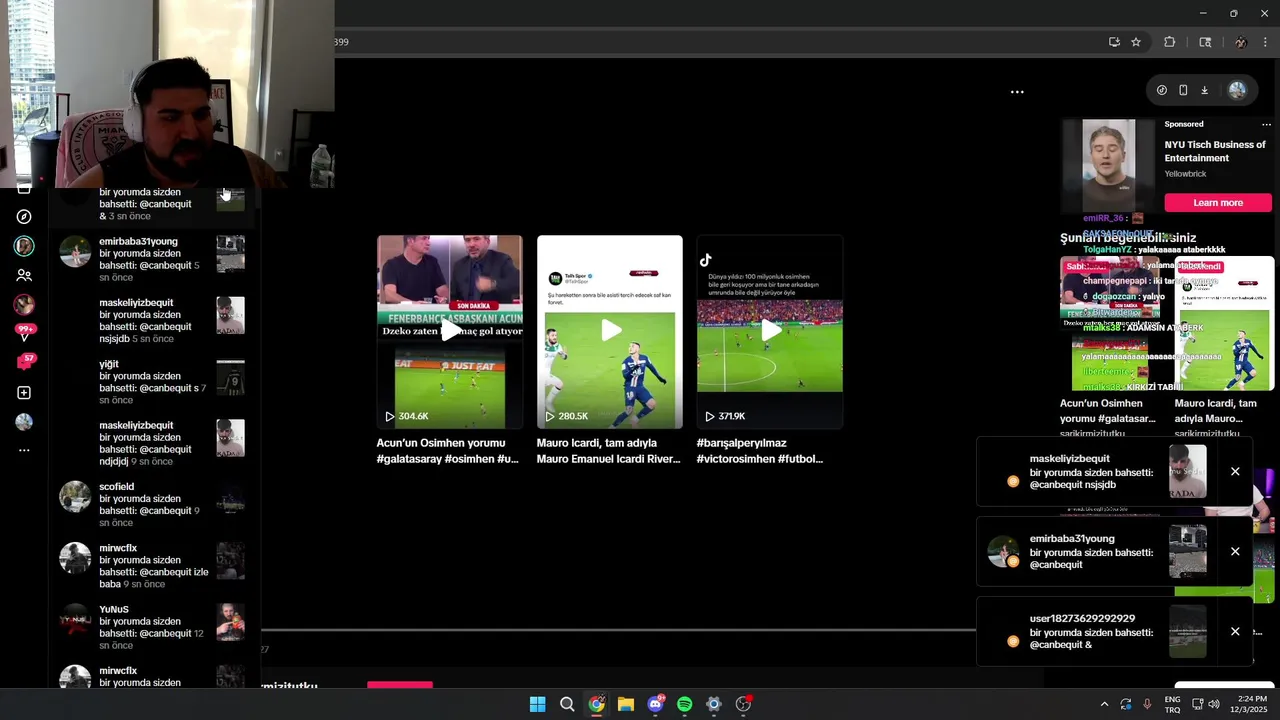Open messages icon with 57 badge

pos(24,361)
